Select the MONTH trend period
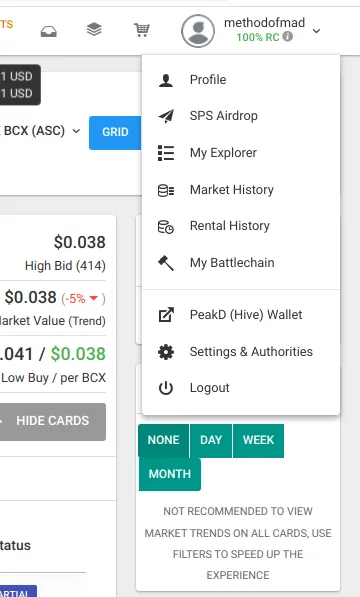360x597 pixels. (170, 474)
